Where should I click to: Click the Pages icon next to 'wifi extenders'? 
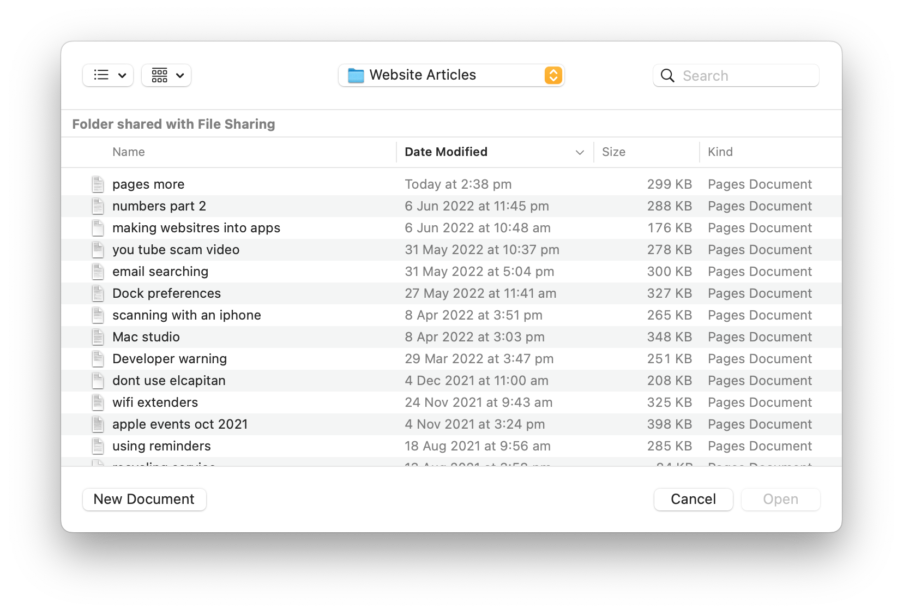tap(98, 402)
